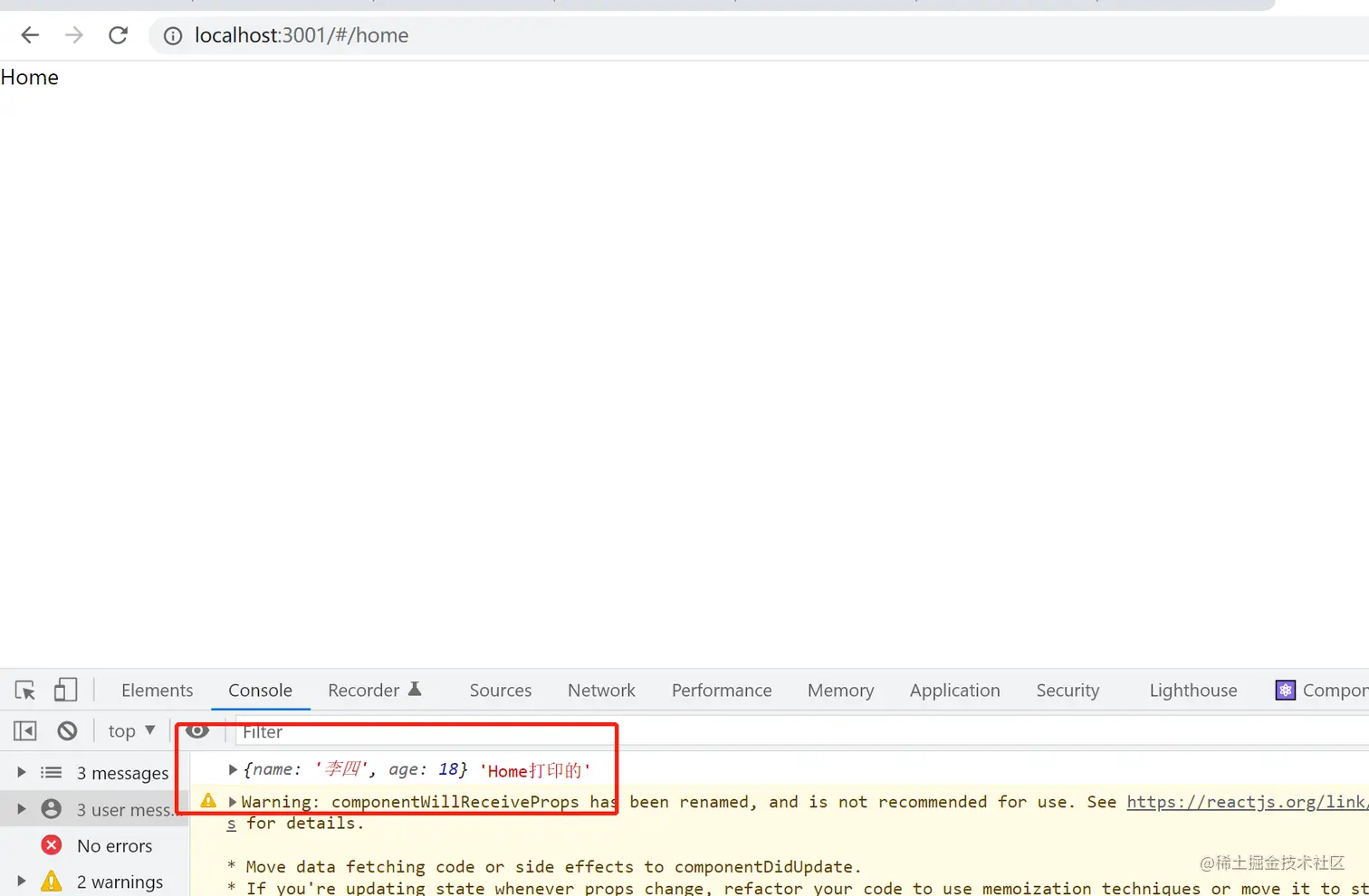This screenshot has height=896, width=1369.
Task: Click the user icon beside 3 user messages
Action: pyautogui.click(x=52, y=809)
